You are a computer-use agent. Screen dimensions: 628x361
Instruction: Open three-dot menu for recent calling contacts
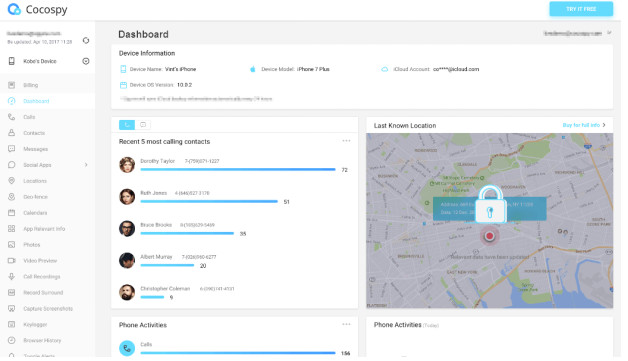[x=346, y=141]
